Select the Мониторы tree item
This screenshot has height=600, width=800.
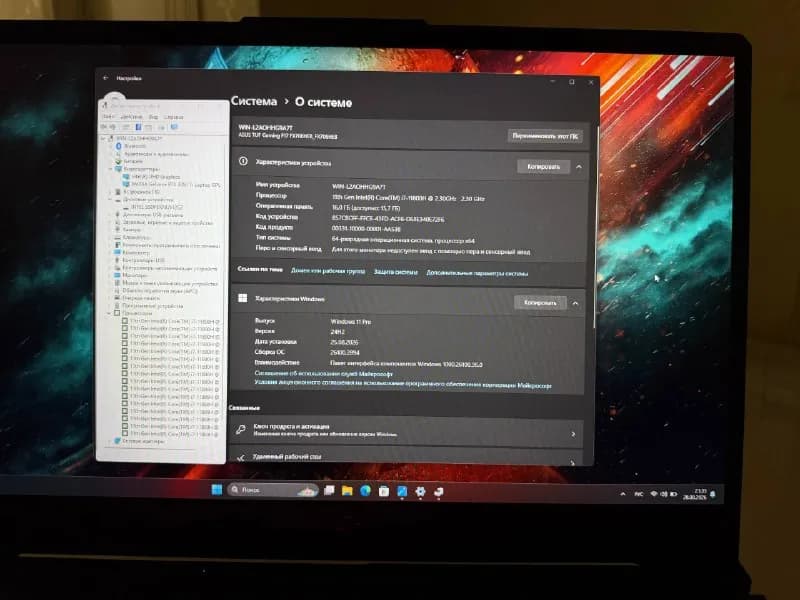click(x=134, y=276)
